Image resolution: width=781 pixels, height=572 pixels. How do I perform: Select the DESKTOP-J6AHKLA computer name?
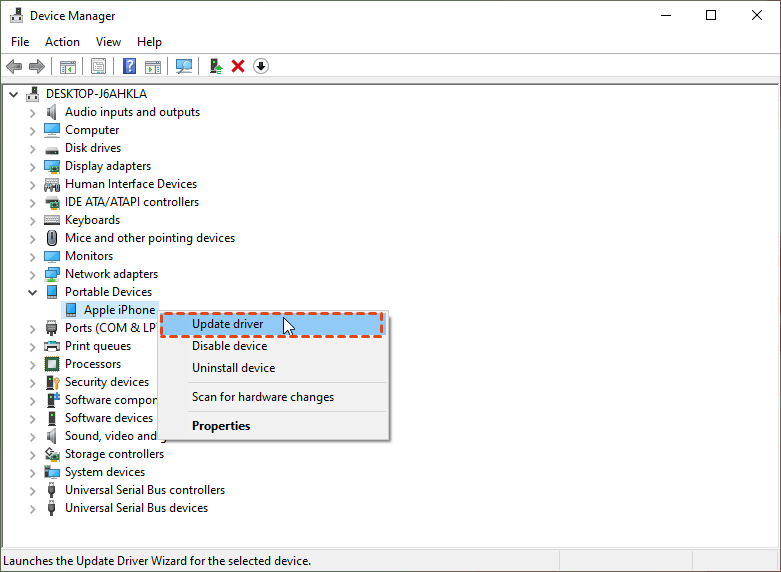click(97, 94)
